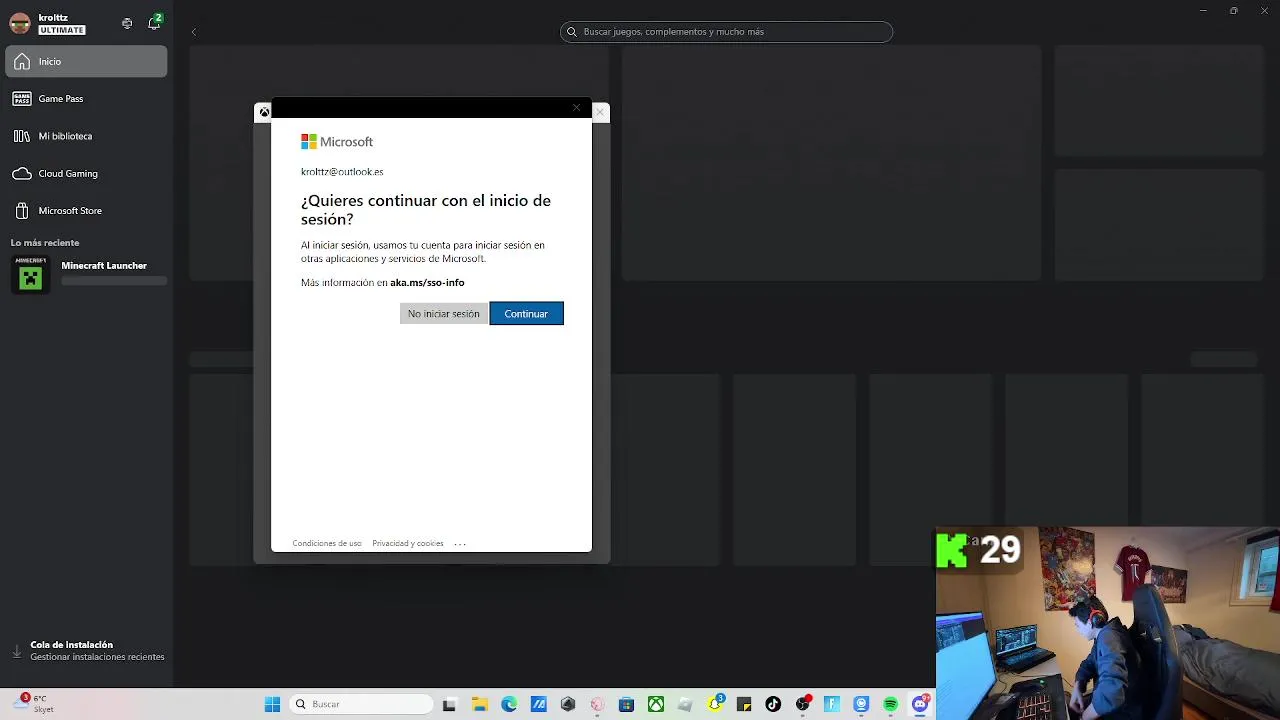Open Microsoft Store from taskbar

[626, 704]
